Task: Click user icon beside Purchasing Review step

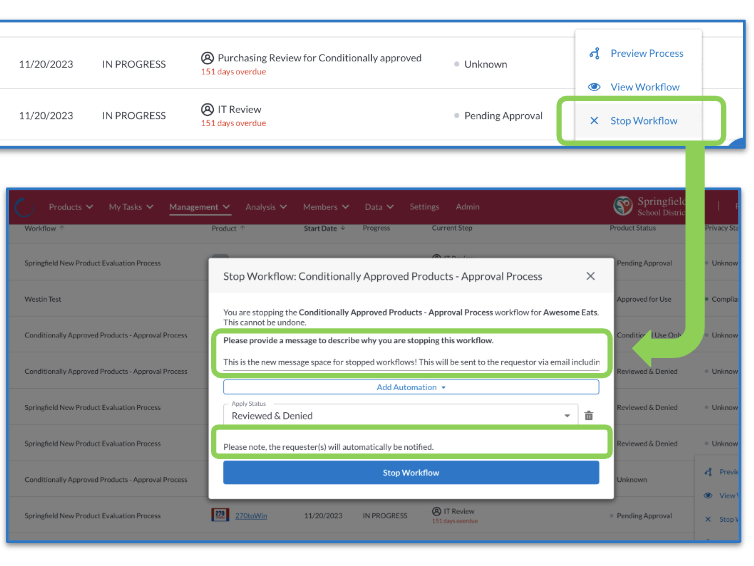Action: [207, 58]
